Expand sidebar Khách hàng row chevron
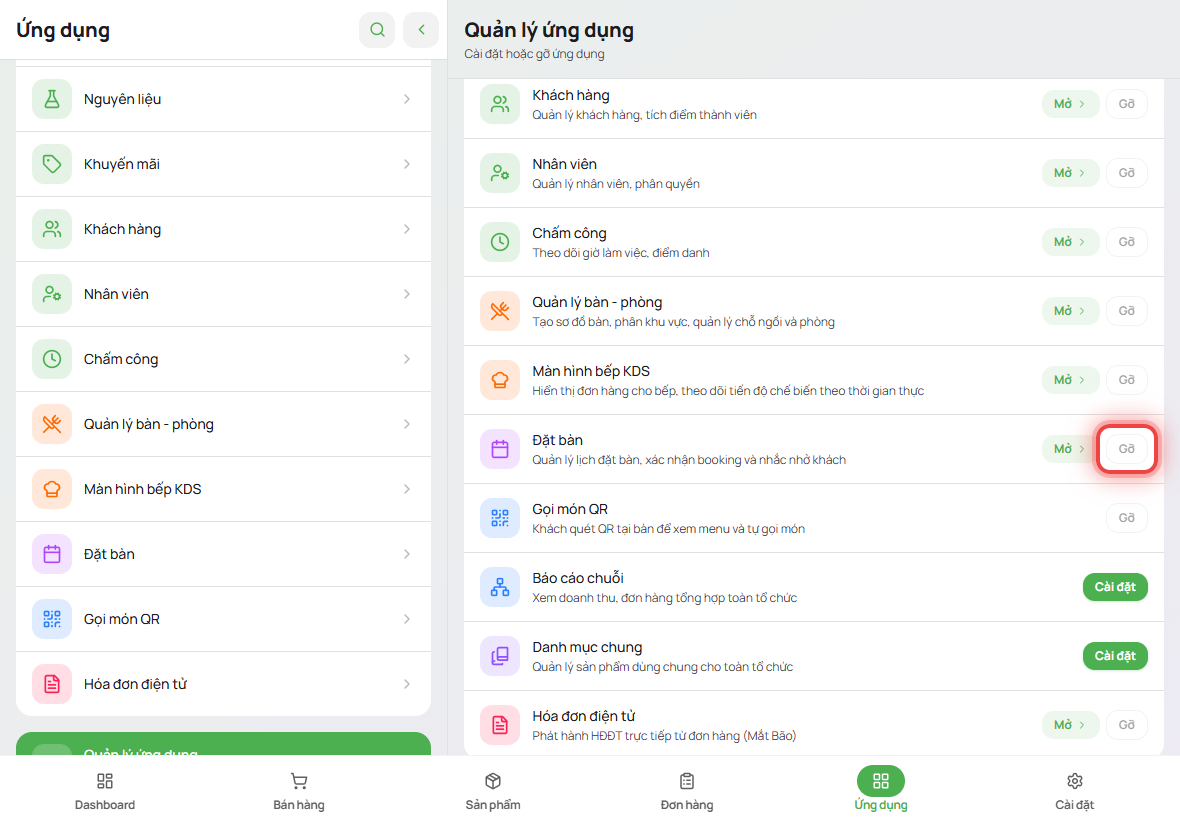This screenshot has height=820, width=1180. click(x=406, y=229)
